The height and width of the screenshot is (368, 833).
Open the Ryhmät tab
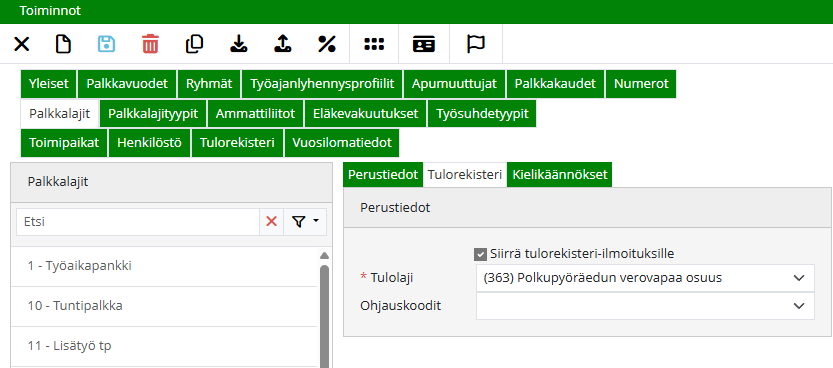(x=209, y=84)
